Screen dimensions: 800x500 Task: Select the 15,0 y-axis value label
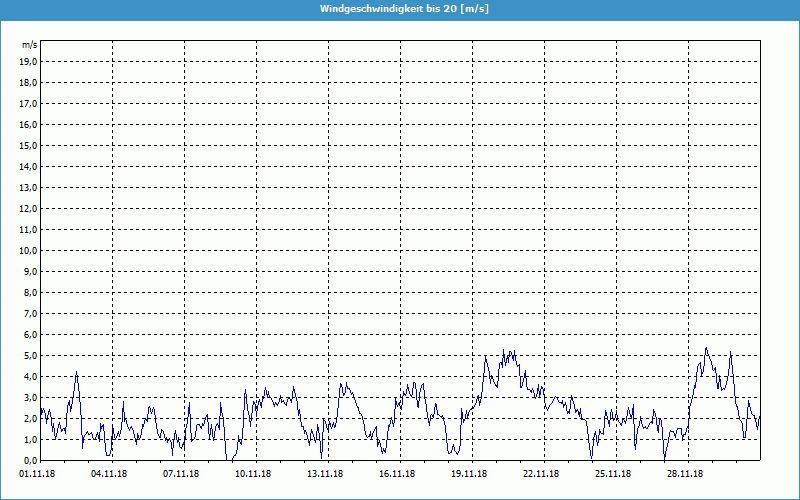click(x=29, y=145)
